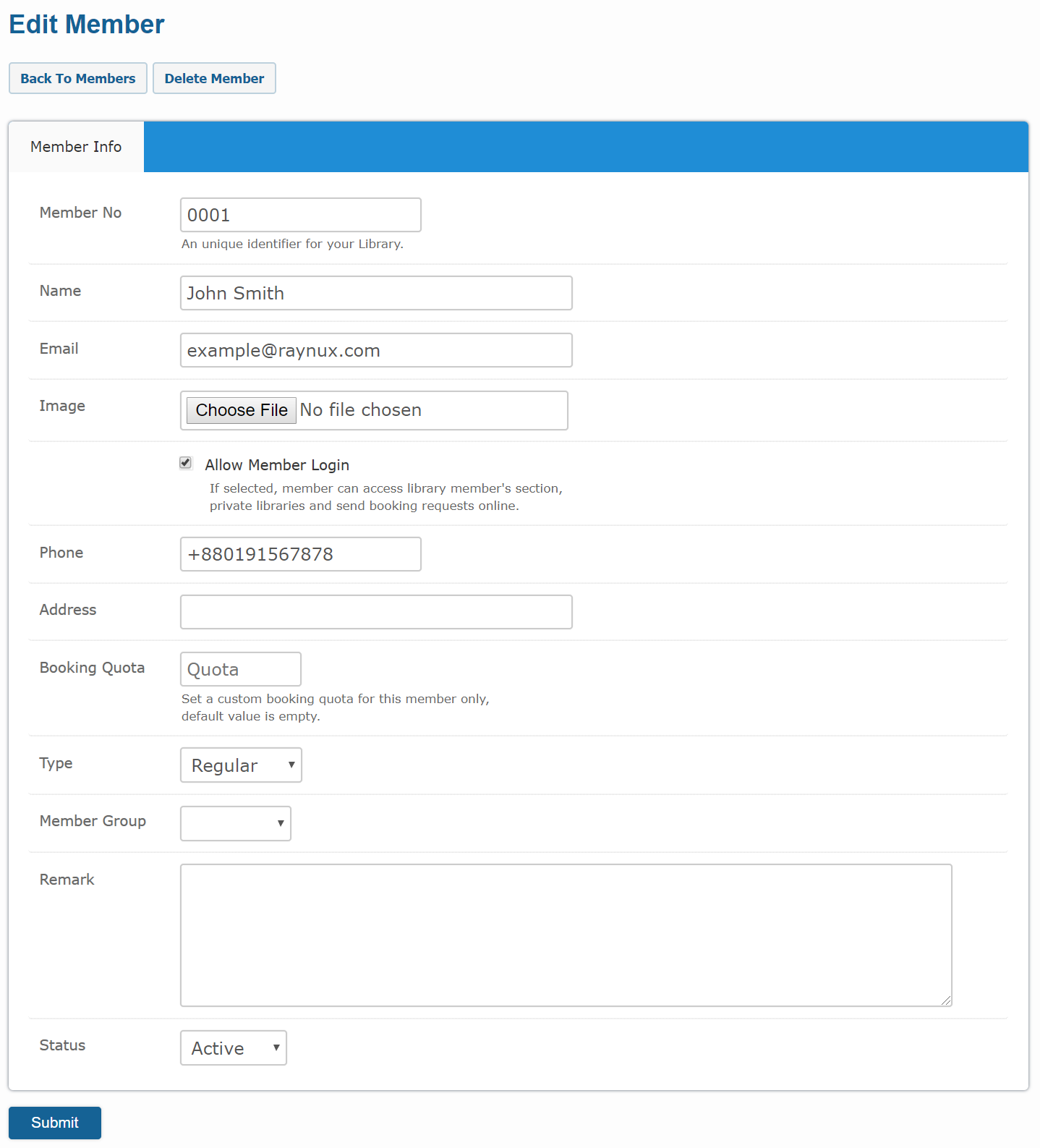Click Choose File for member image
Viewport: 1040px width, 1148px height.
coord(242,410)
